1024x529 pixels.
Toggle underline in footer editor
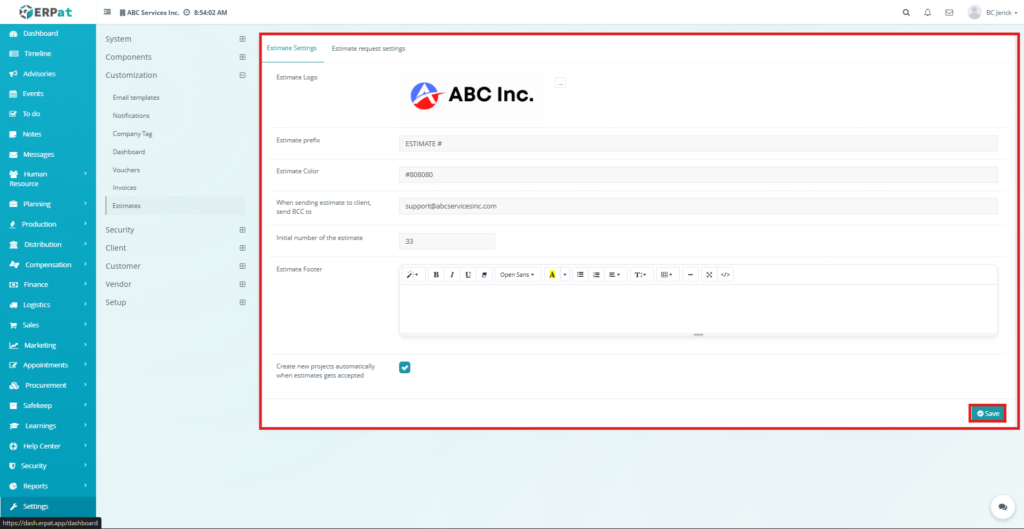[468, 274]
